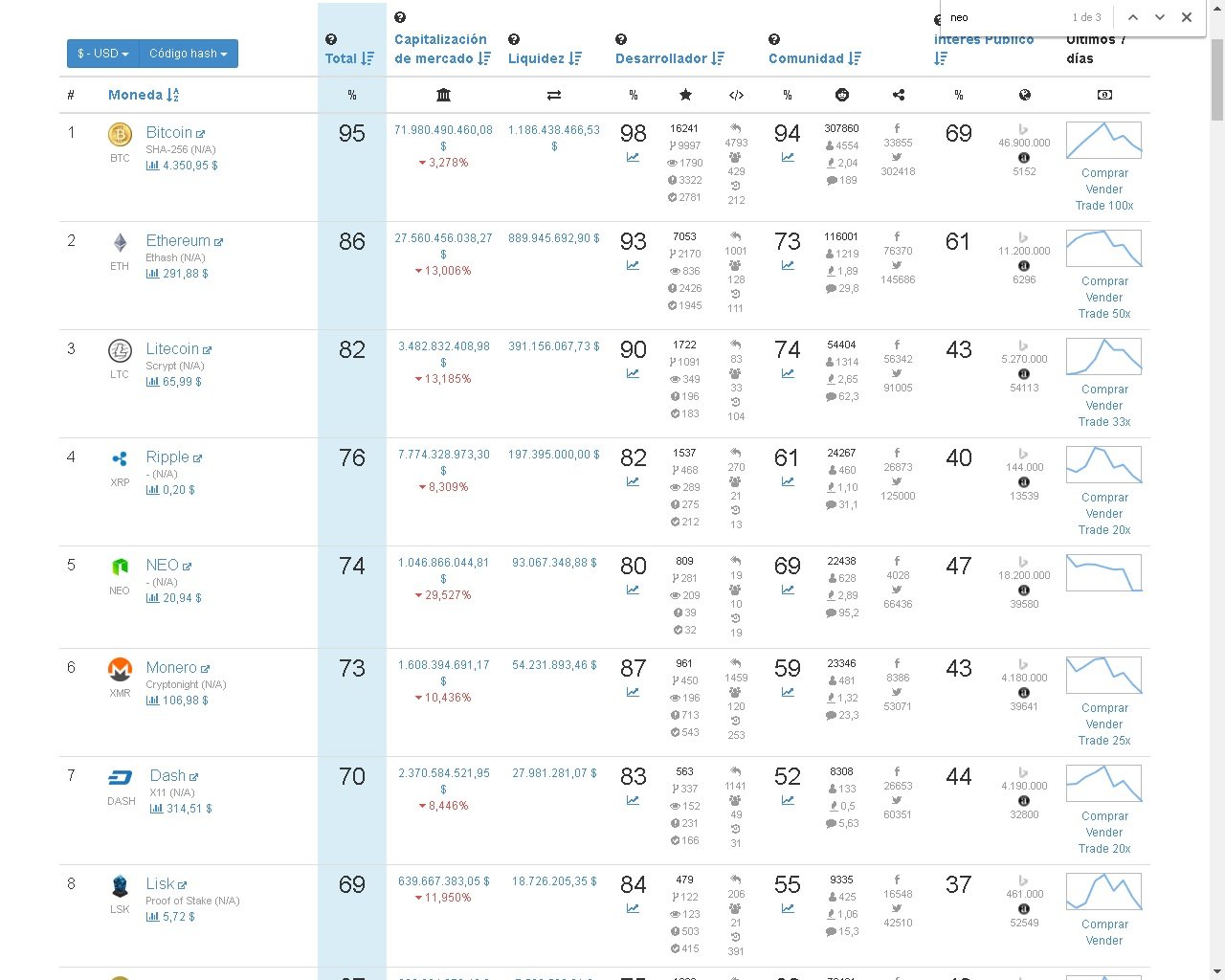The height and width of the screenshot is (980, 1225).
Task: Click the code brackets column icon
Action: click(736, 95)
